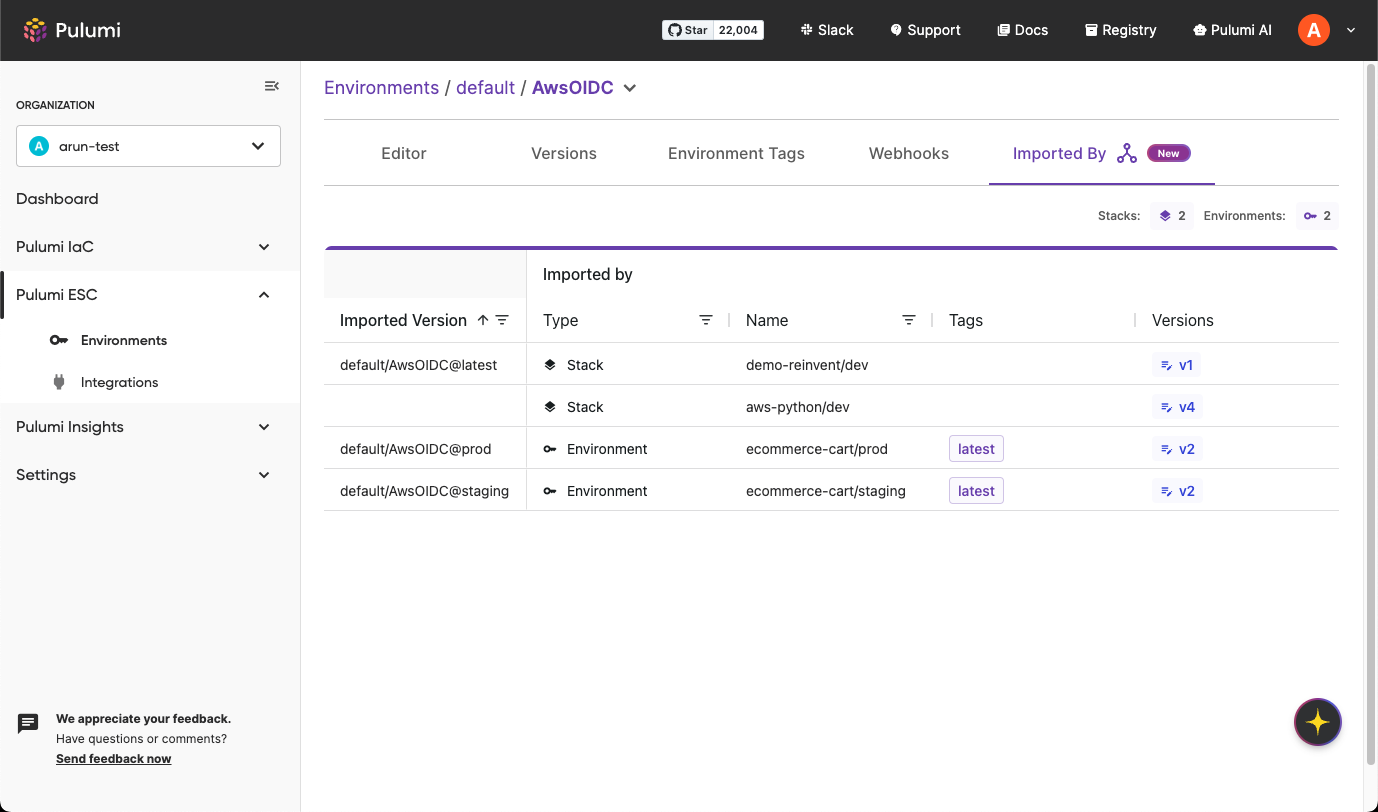Sort Imported Version by ascending arrow
The height and width of the screenshot is (812, 1378).
tap(483, 320)
